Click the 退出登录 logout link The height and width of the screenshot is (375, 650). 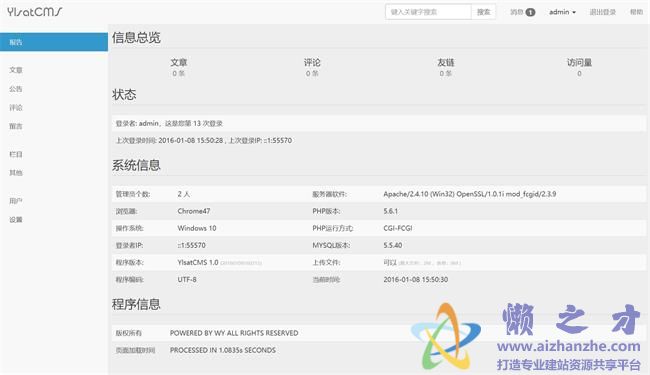point(603,12)
